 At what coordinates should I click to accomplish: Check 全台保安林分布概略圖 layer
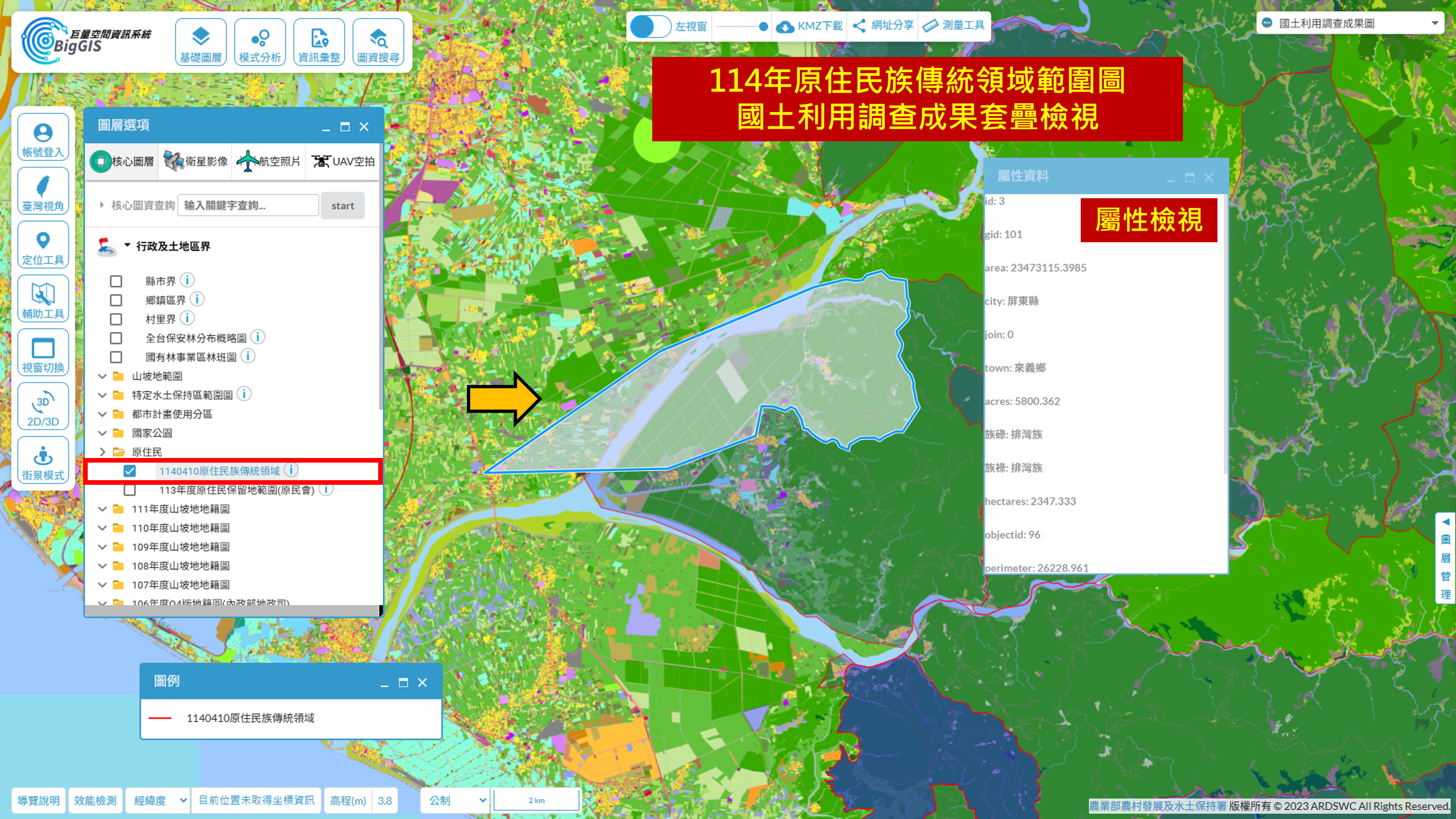116,338
